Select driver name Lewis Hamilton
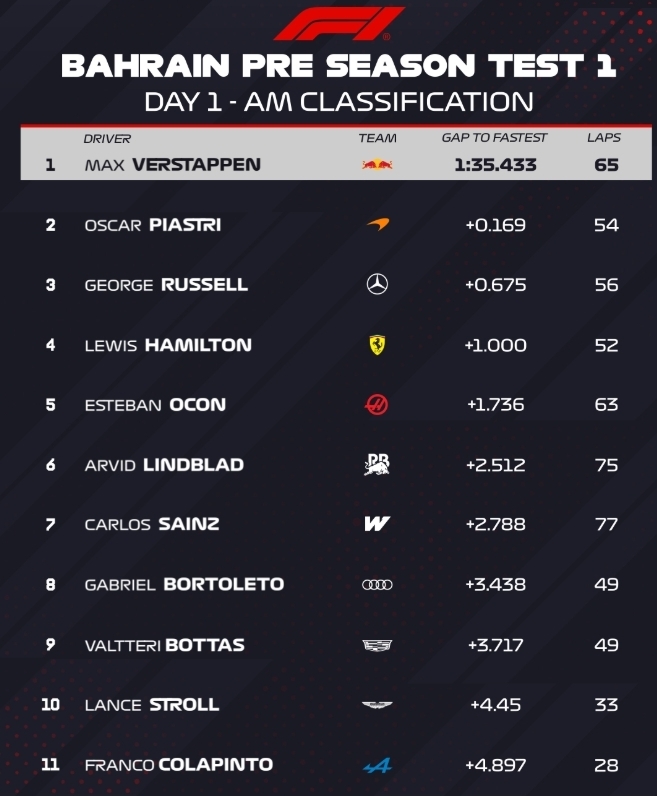Viewport: 657px width, 796px height. click(168, 345)
